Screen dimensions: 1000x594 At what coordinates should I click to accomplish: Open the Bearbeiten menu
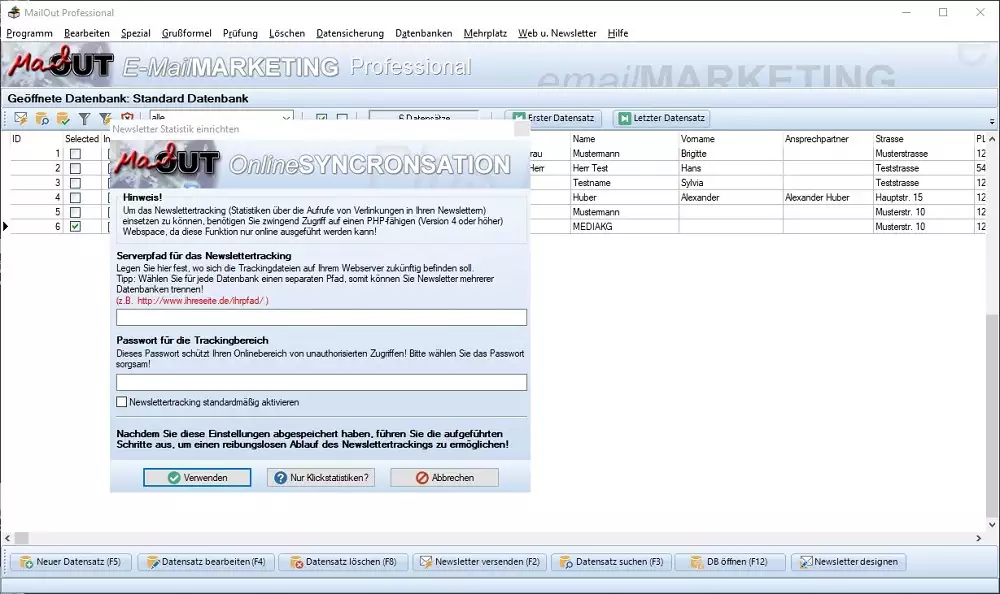87,33
